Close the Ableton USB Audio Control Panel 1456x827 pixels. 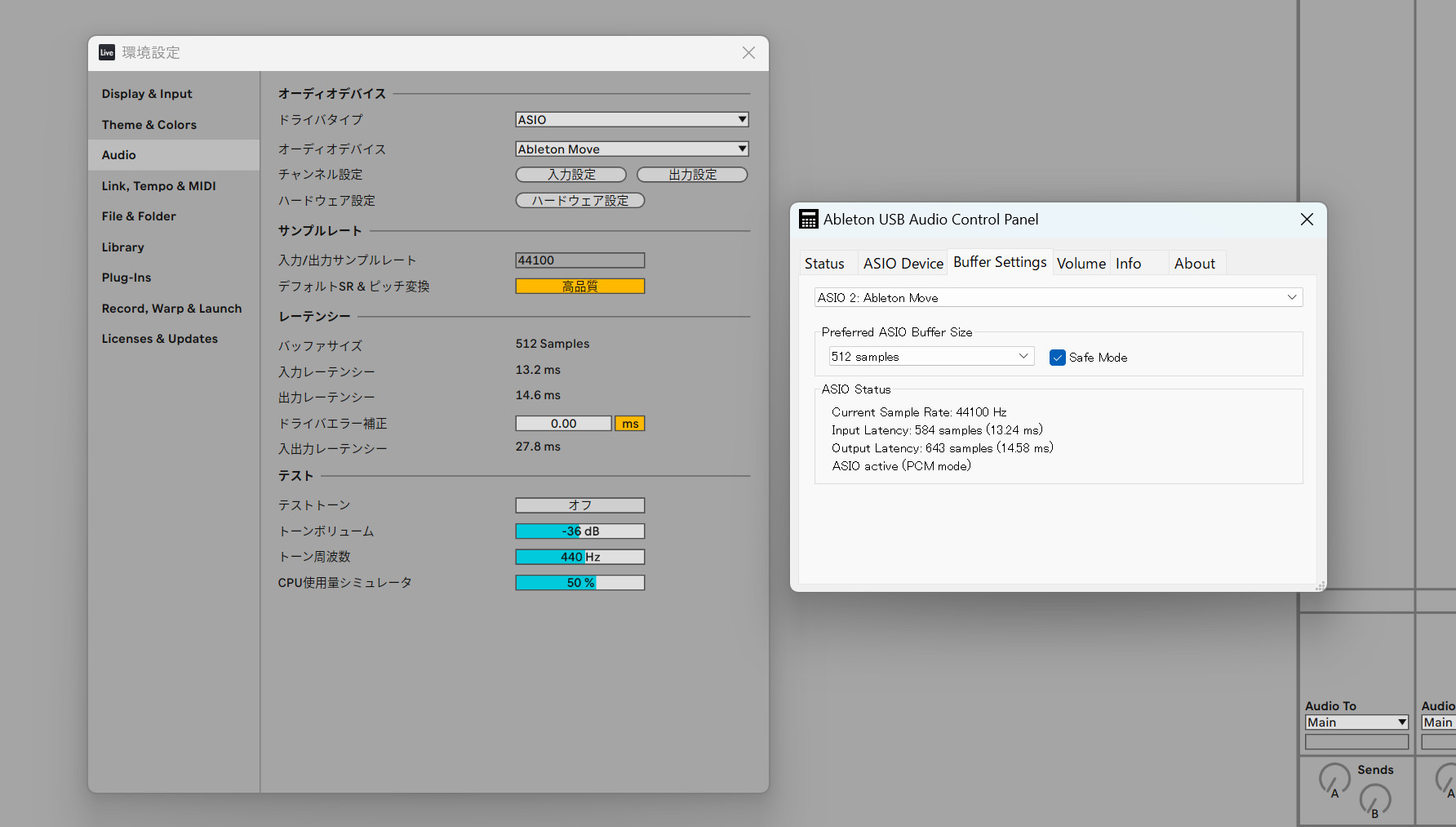(x=1307, y=219)
